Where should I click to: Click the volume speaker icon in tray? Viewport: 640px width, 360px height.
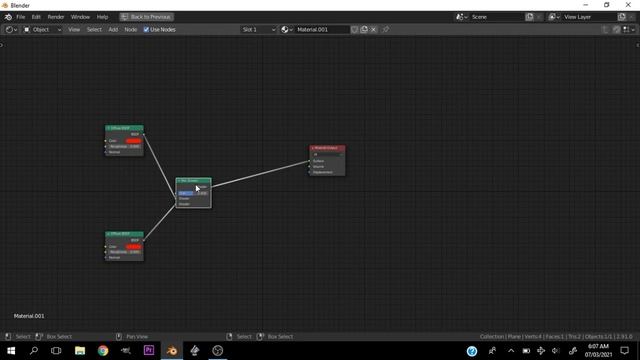tap(556, 351)
